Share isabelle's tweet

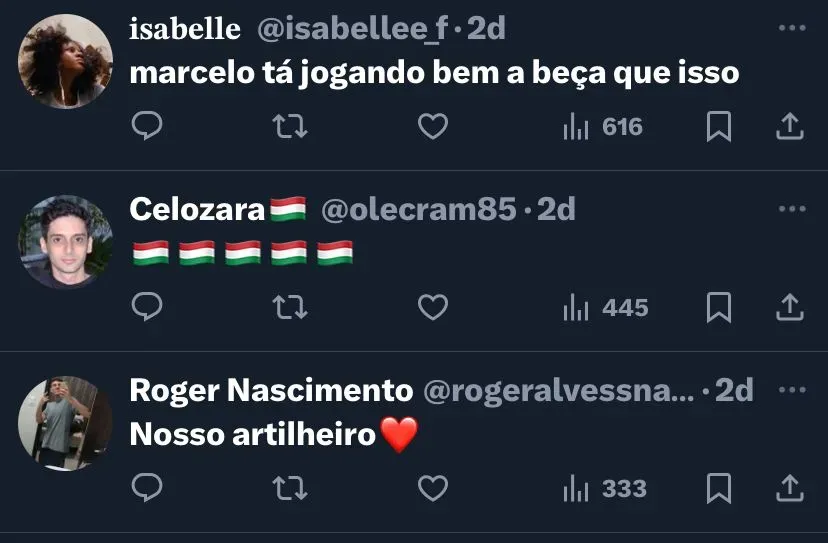[x=789, y=126]
